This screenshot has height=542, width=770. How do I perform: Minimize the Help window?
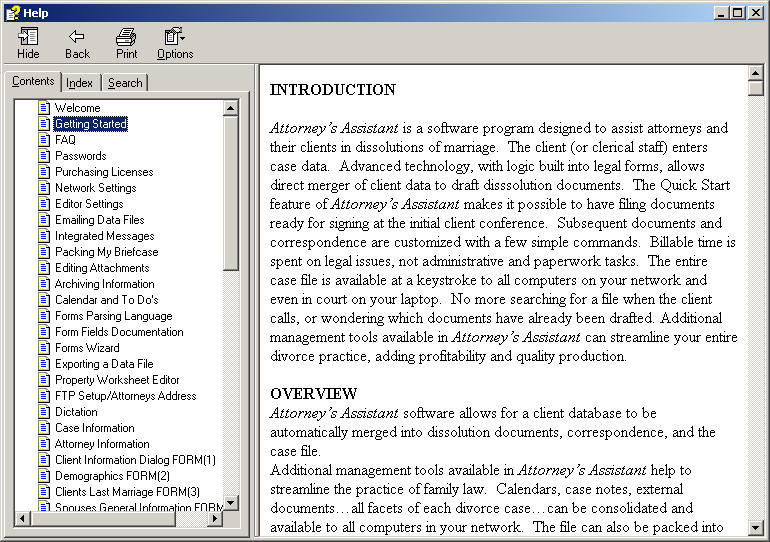(x=721, y=13)
